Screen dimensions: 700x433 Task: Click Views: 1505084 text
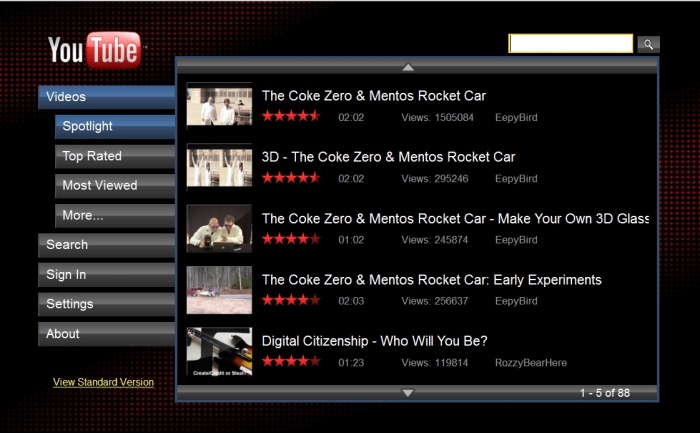tap(438, 117)
